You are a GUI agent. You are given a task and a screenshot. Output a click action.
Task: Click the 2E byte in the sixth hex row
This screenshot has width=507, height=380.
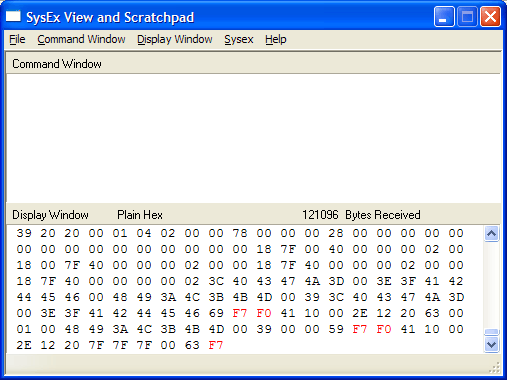coord(360,313)
